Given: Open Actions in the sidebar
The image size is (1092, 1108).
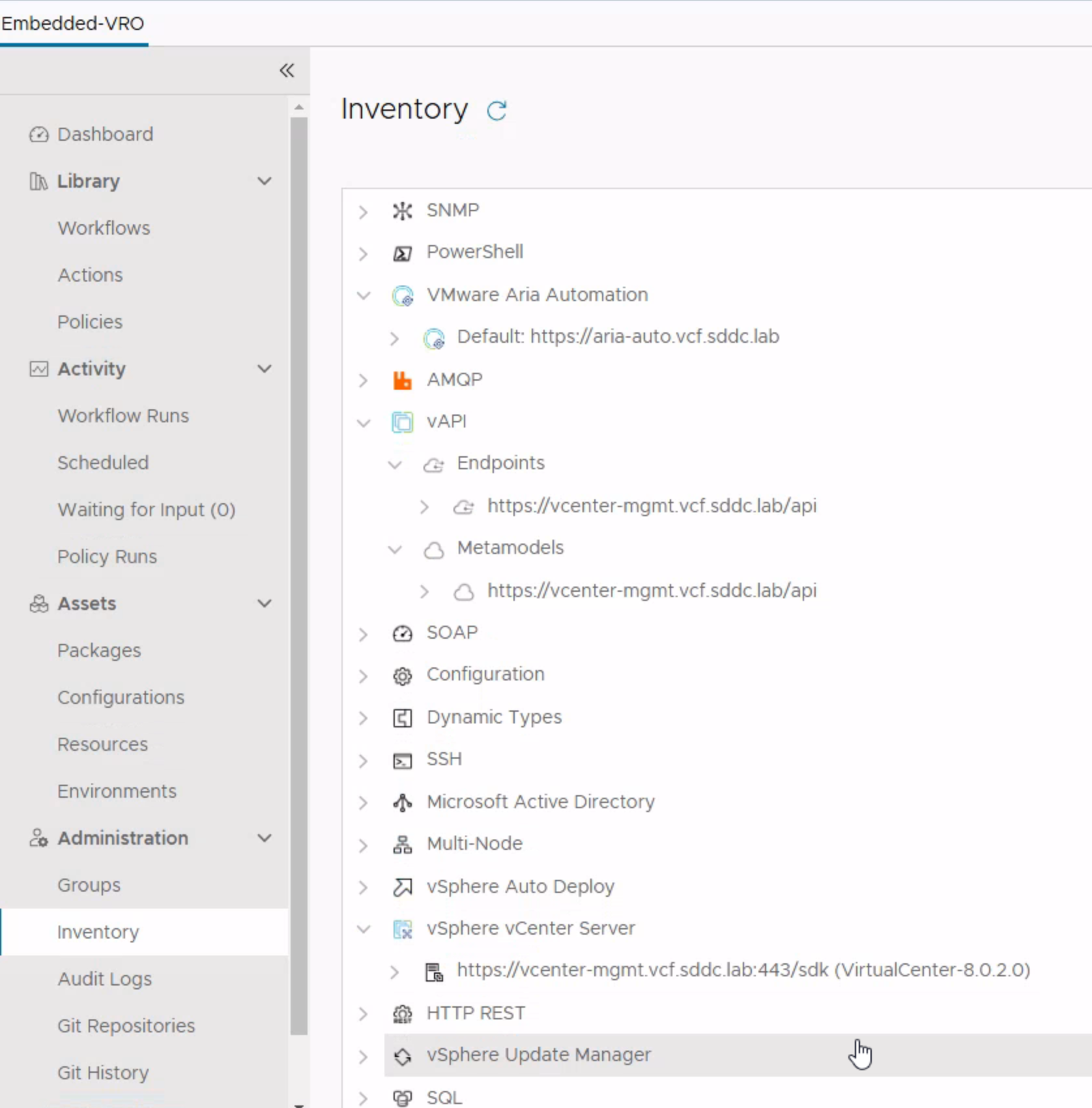Looking at the screenshot, I should [x=90, y=275].
